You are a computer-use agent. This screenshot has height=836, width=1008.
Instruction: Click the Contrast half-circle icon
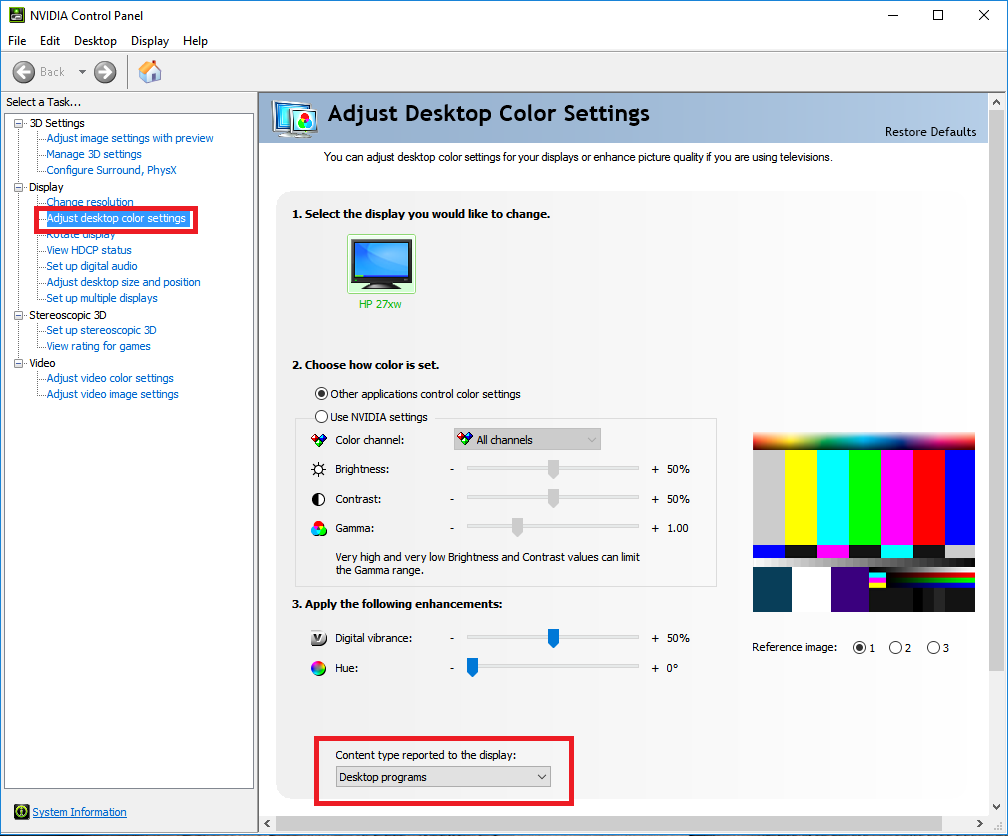[318, 499]
